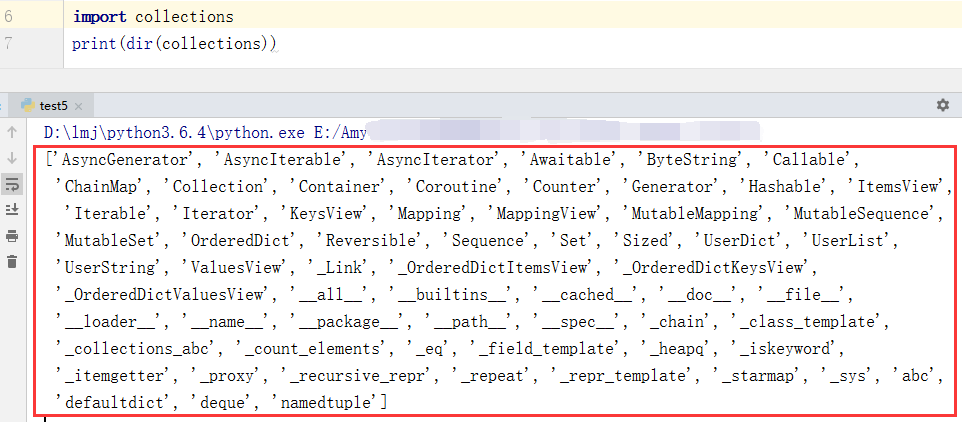962x422 pixels.
Task: Click '_starmap' in console output
Action: click(x=758, y=375)
